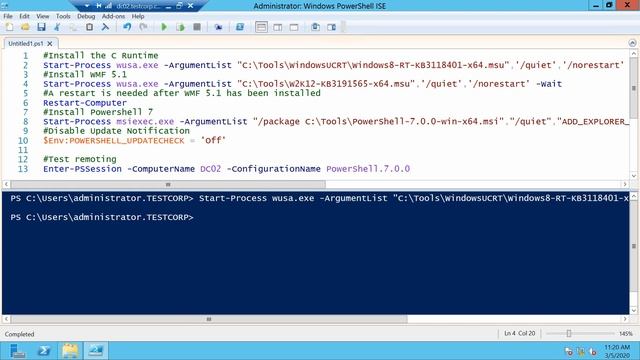The image size is (640, 360).
Task: Switch to PowerShell ISE taskbar icon
Action: coord(96,351)
